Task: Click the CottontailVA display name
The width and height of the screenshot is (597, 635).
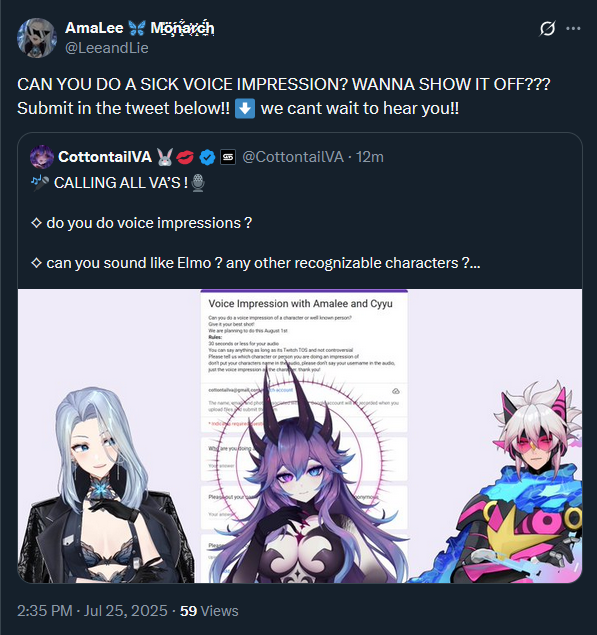Action: point(105,157)
